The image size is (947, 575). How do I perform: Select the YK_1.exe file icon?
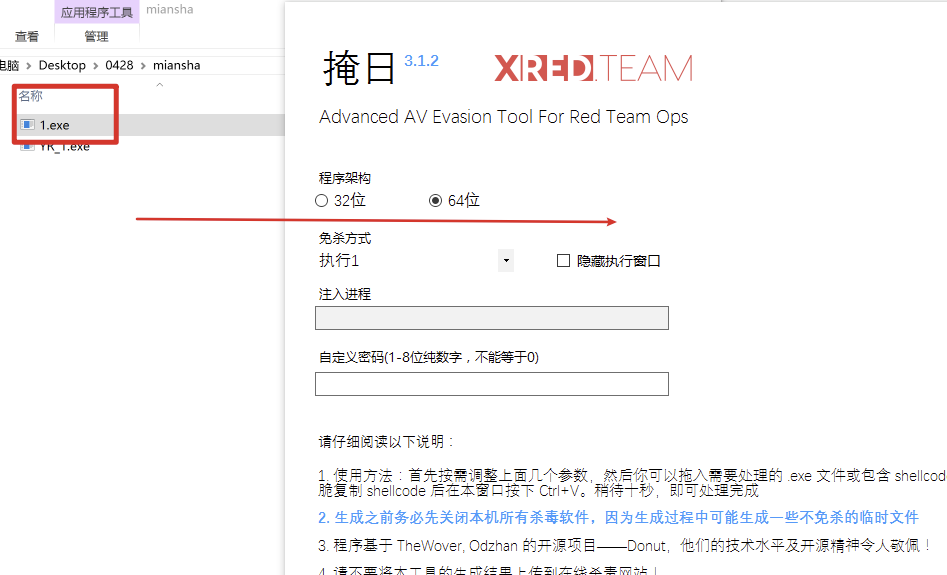pyautogui.click(x=27, y=147)
